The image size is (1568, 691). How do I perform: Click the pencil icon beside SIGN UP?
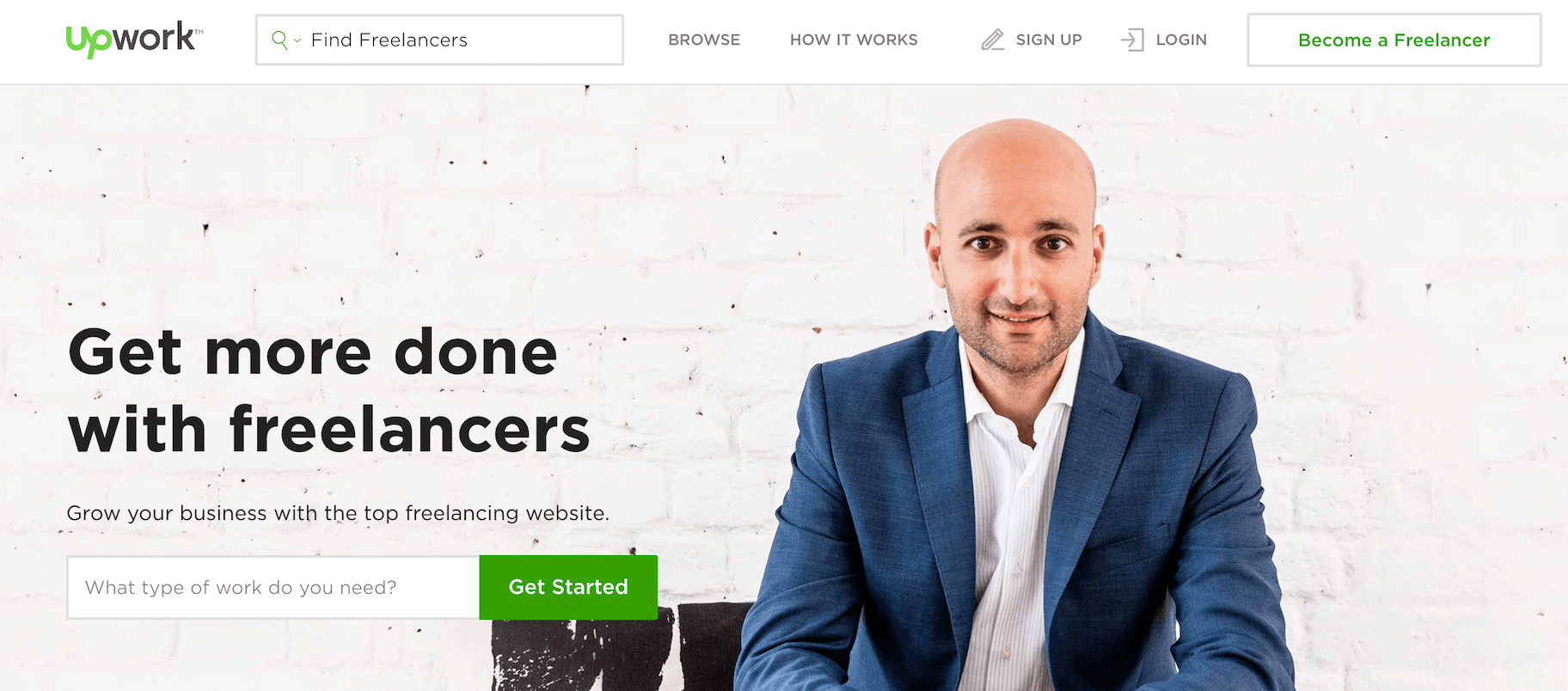(993, 40)
